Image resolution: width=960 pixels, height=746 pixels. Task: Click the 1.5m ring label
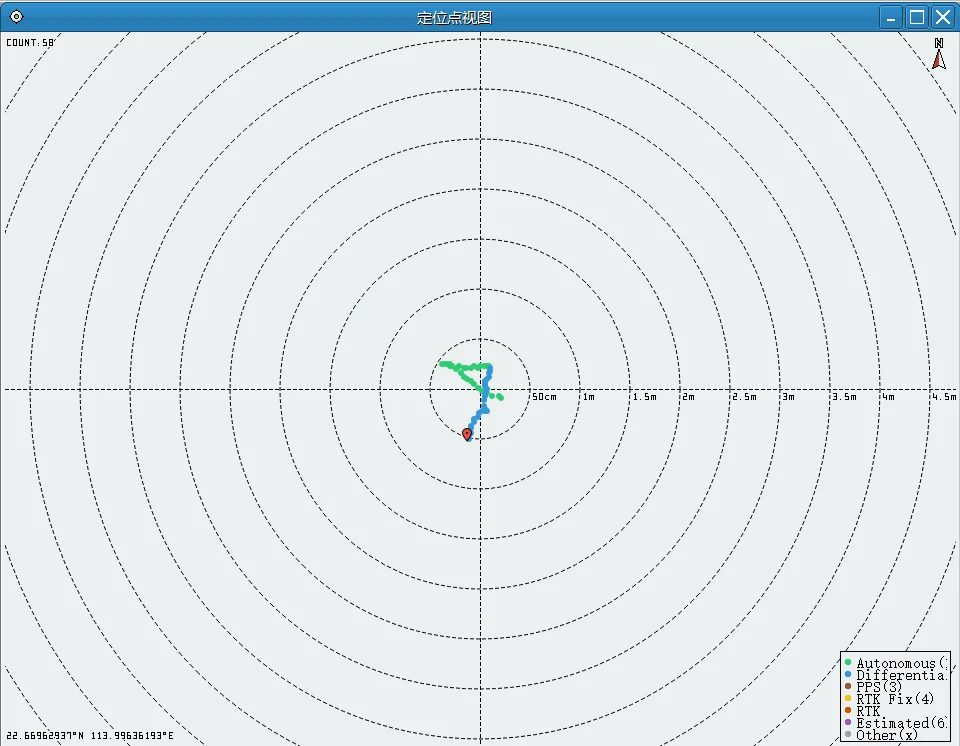[645, 397]
